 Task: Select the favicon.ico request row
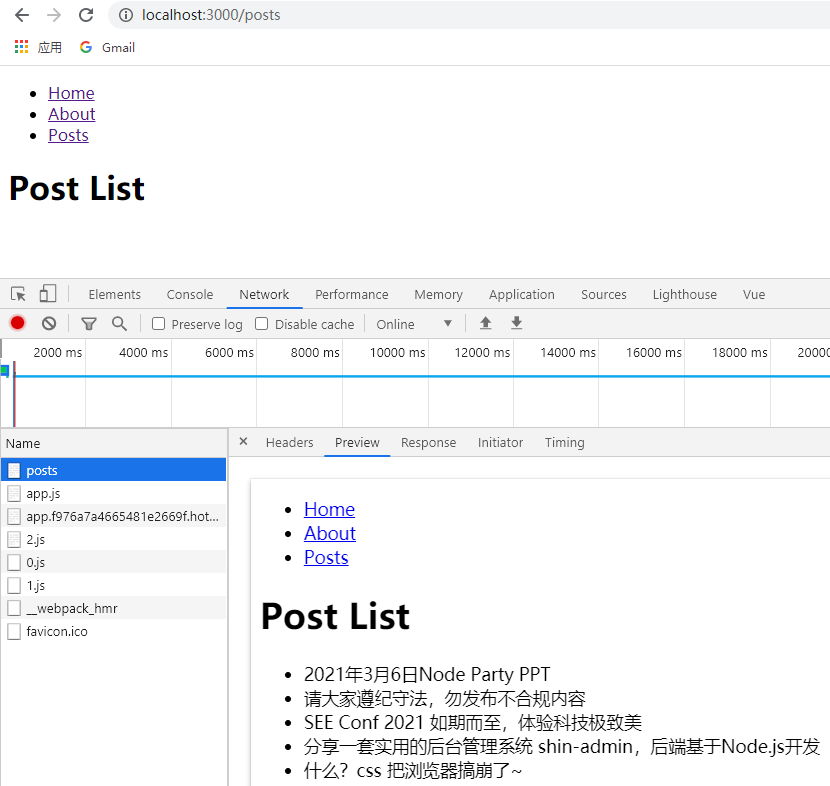click(114, 631)
